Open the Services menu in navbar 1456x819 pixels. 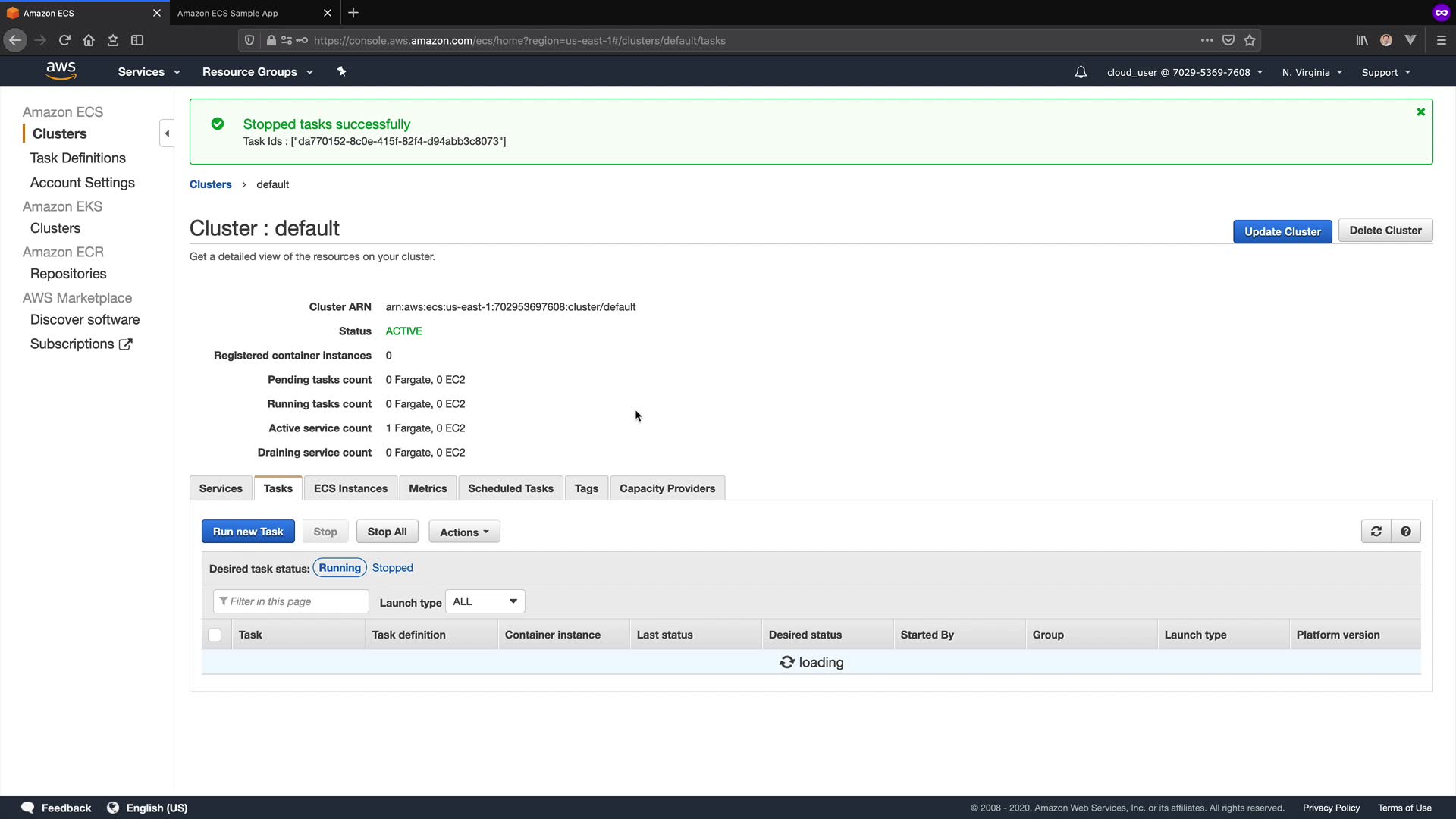[x=149, y=72]
